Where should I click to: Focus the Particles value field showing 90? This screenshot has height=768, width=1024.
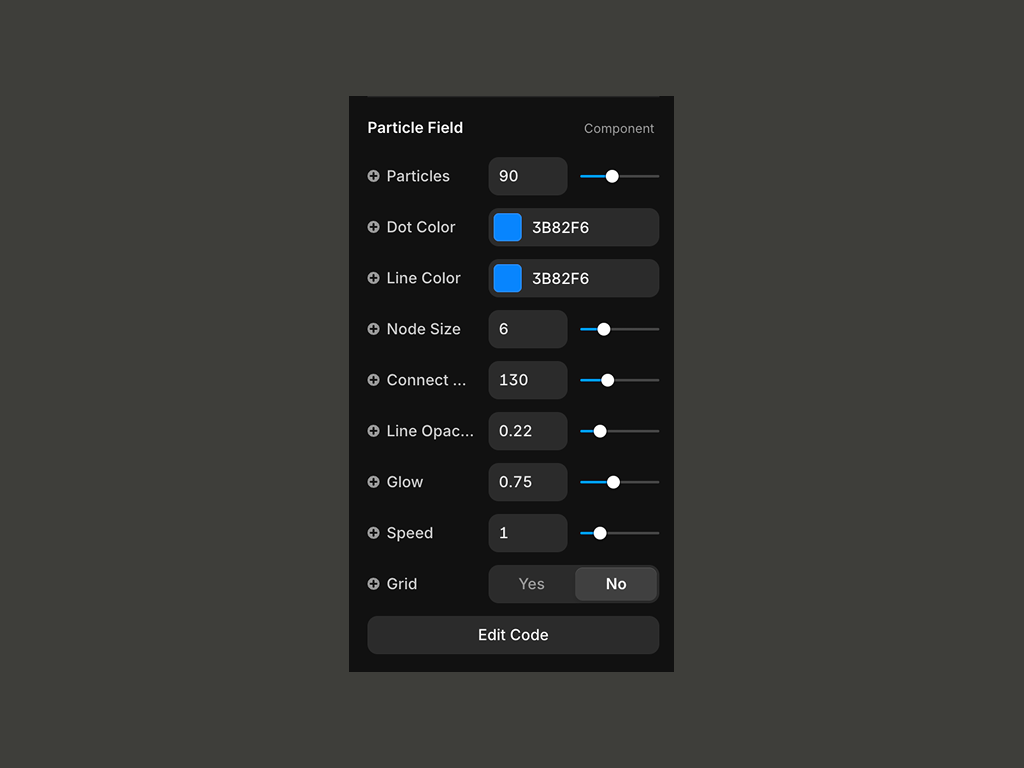tap(527, 176)
